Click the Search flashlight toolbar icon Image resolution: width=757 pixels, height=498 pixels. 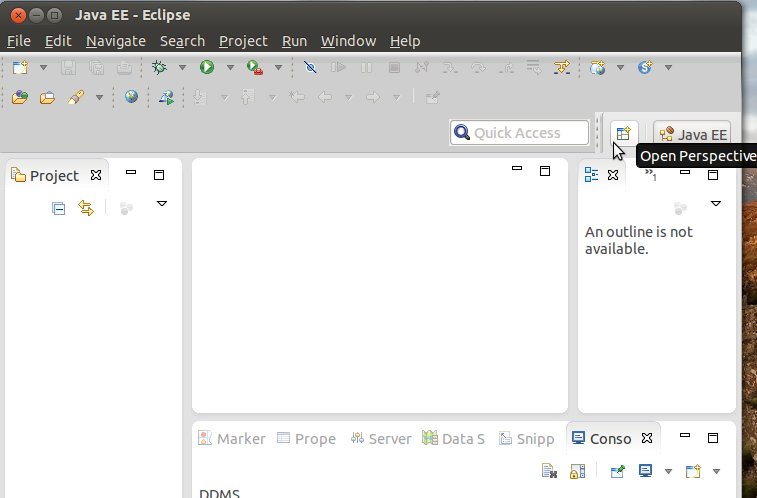pyautogui.click(x=76, y=97)
